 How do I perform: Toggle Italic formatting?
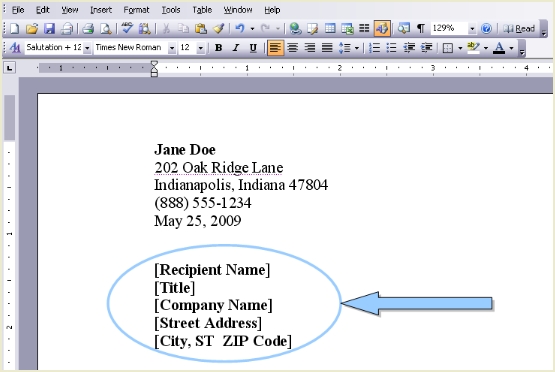click(236, 47)
